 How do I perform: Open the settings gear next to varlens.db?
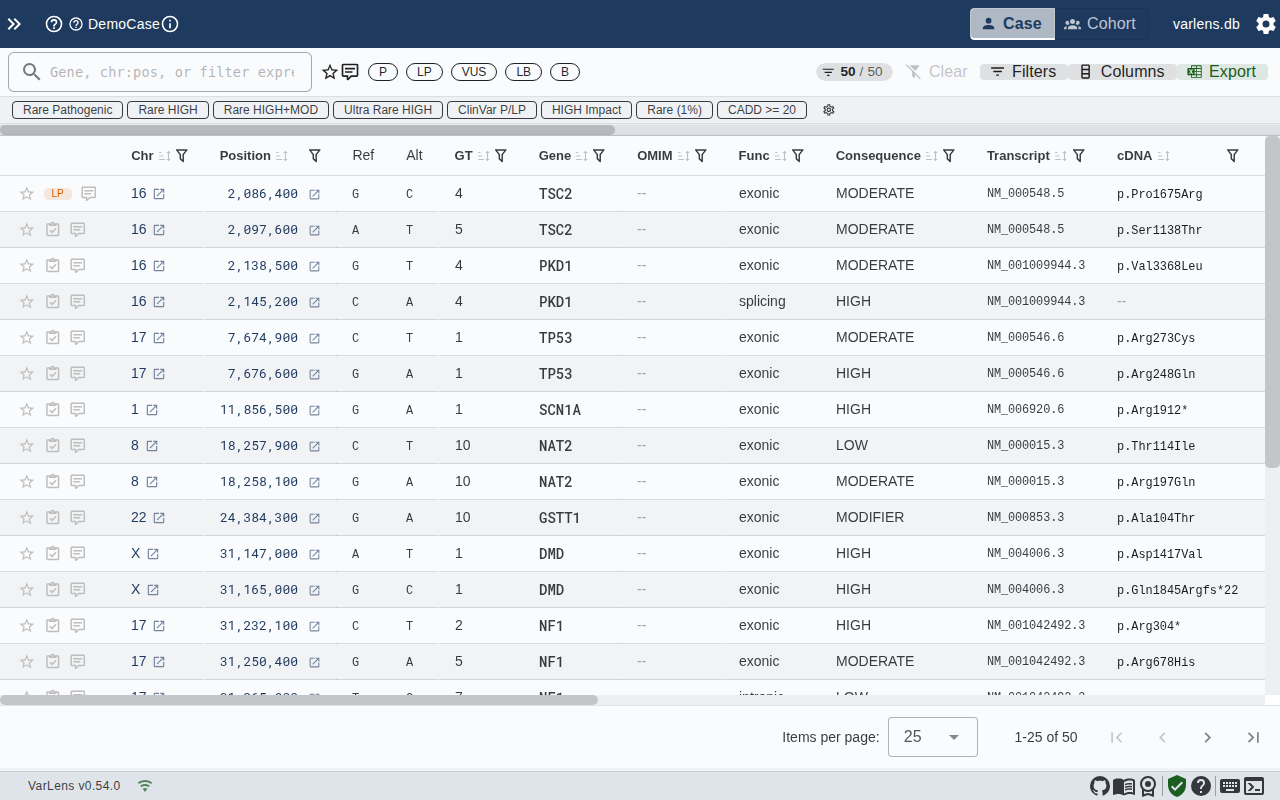tap(1265, 24)
